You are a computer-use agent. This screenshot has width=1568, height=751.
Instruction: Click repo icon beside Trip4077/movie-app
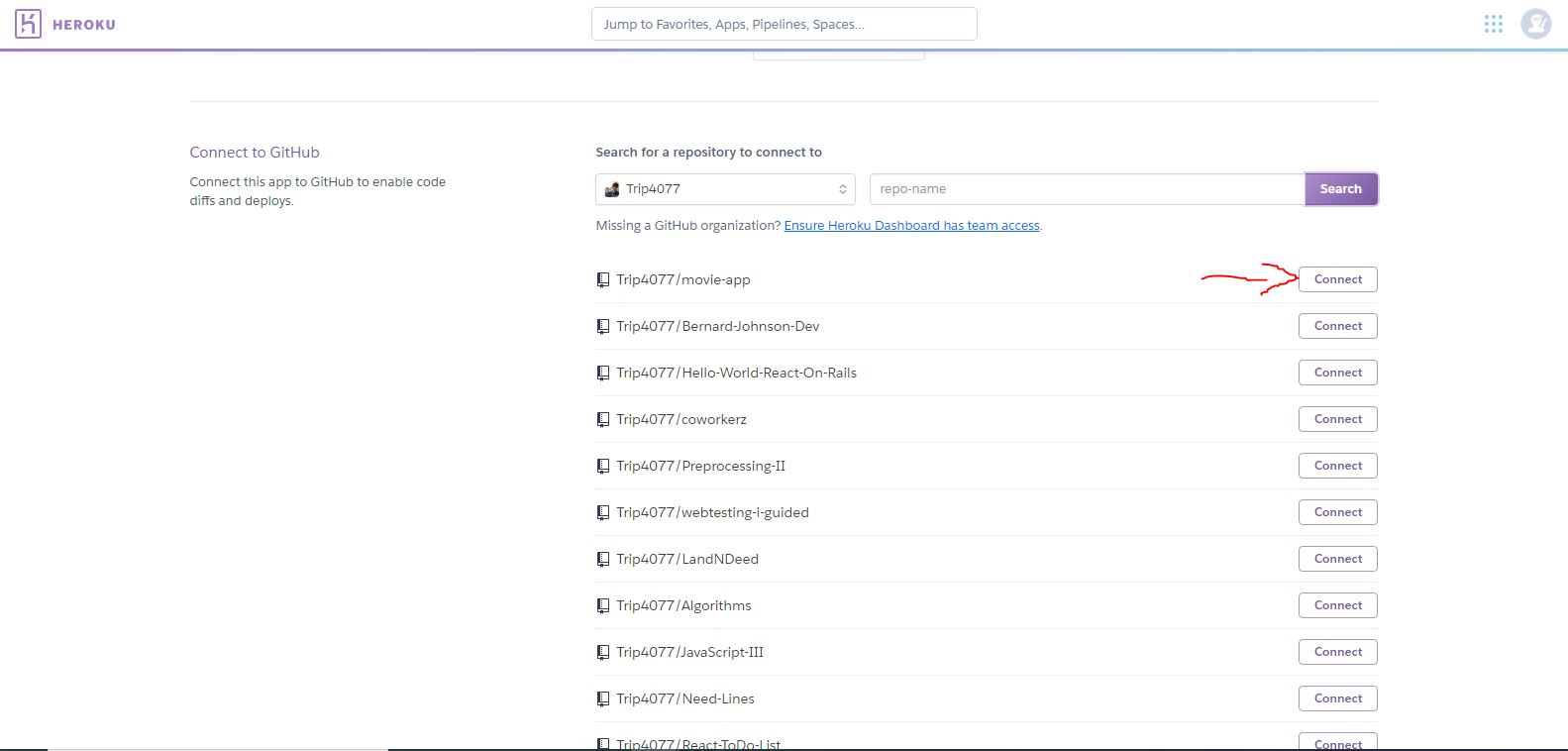point(602,280)
